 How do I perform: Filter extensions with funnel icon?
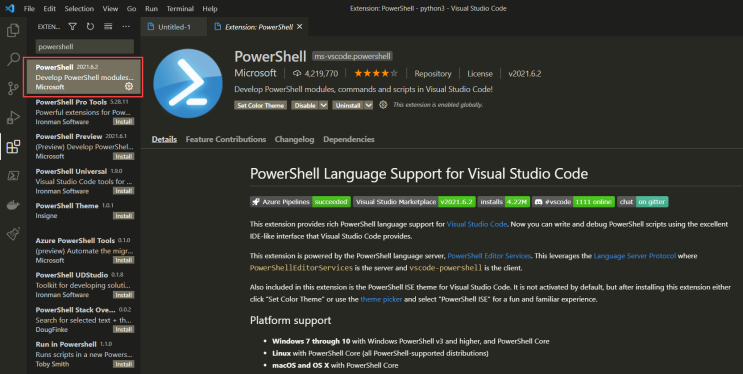72,27
